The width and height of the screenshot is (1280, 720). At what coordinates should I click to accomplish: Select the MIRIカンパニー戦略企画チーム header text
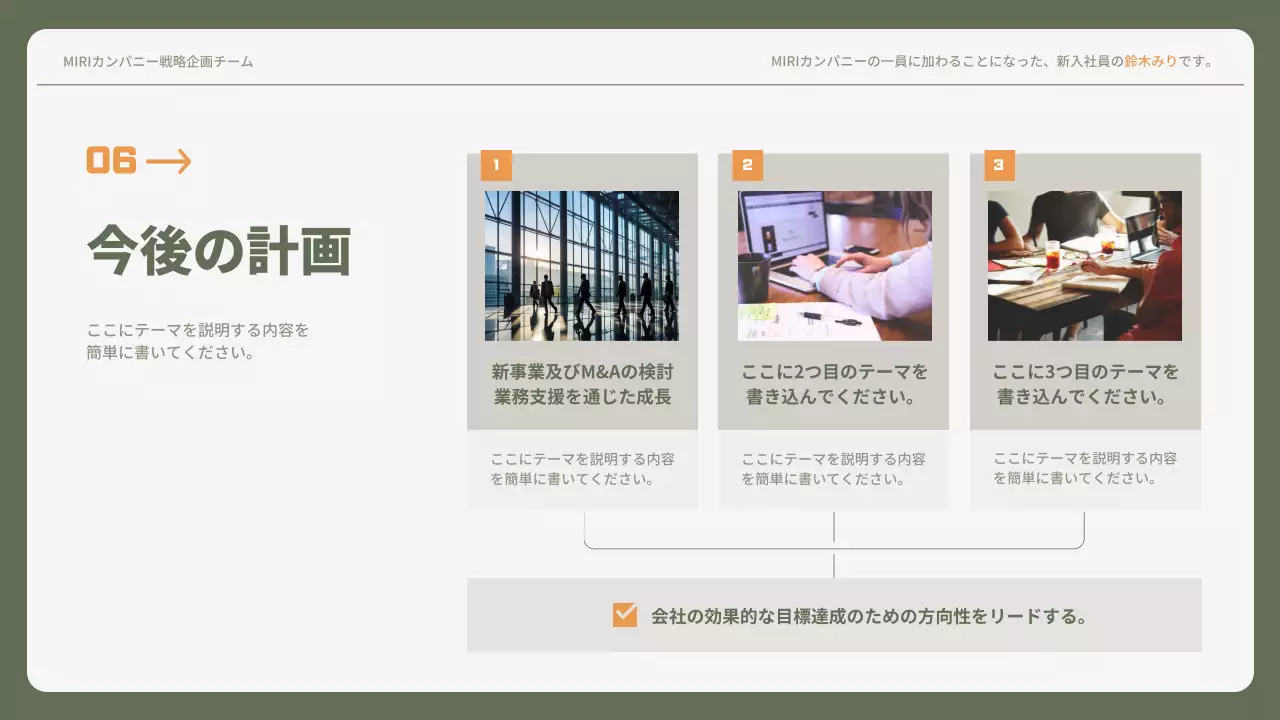point(158,61)
